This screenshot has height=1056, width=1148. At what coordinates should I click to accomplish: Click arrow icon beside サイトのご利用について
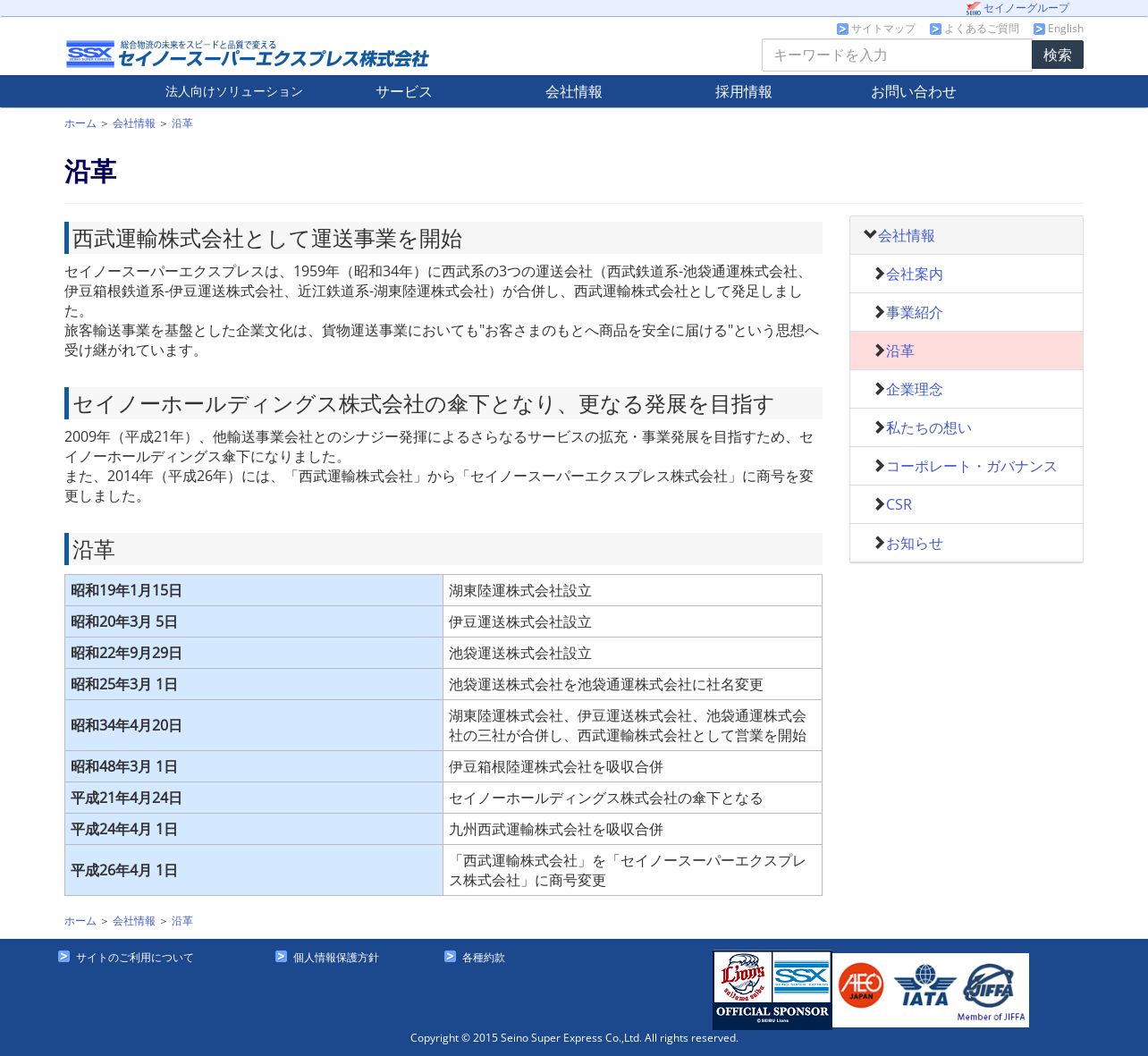63,957
